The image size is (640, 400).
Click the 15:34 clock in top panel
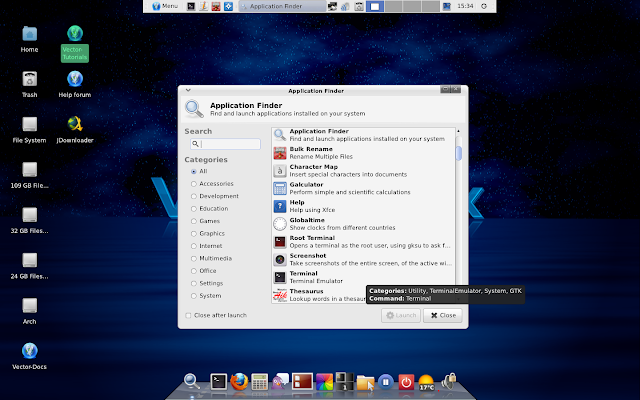[x=465, y=6]
